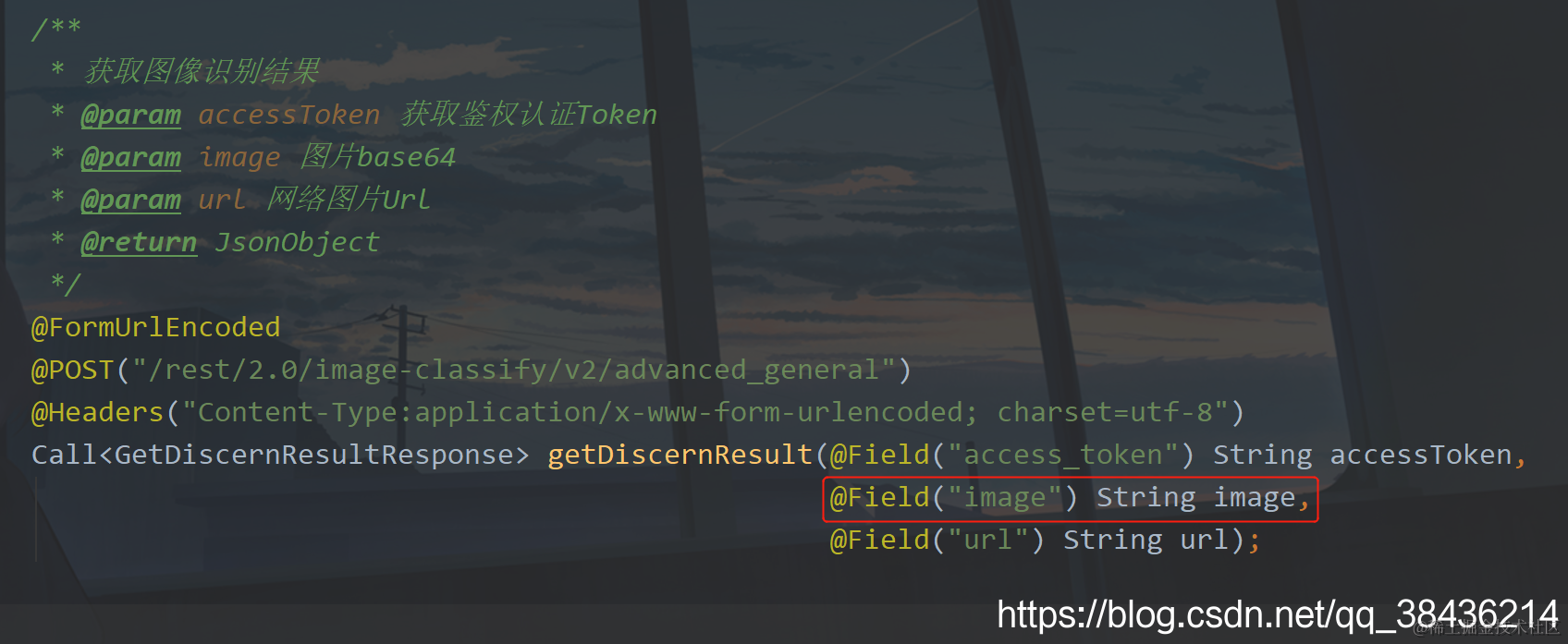
Task: Click the @param tag for accessToken
Action: pyautogui.click(x=130, y=115)
